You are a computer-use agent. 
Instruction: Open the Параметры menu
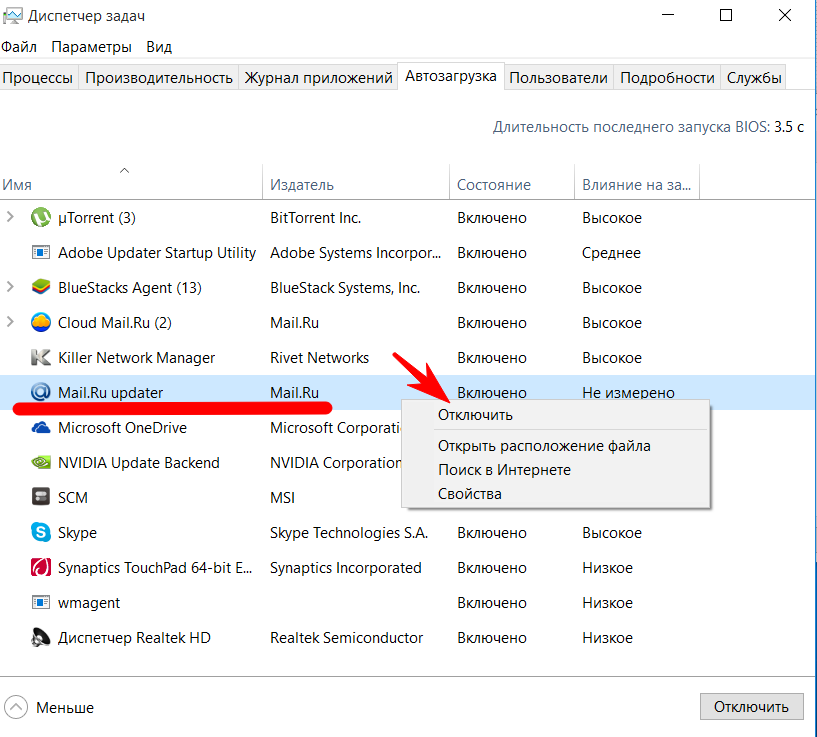[x=91, y=47]
